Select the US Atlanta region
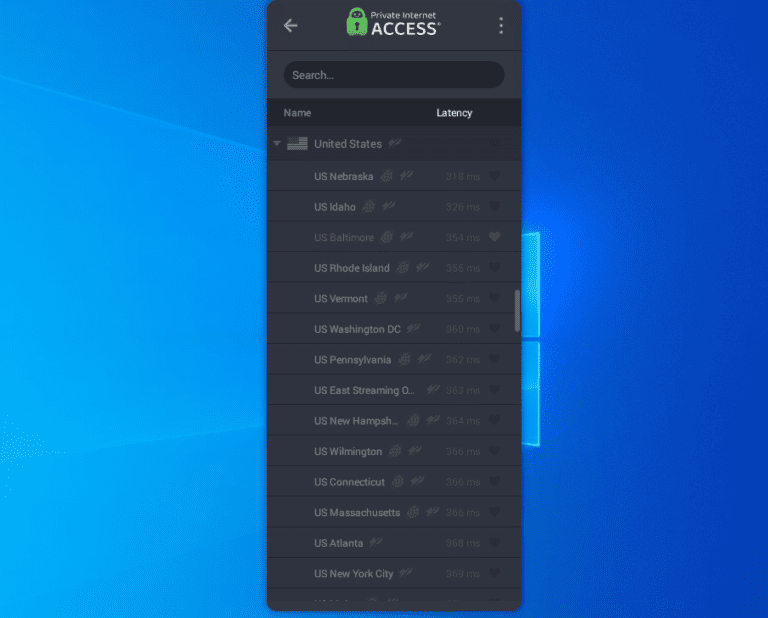Viewport: 768px width, 618px height. point(394,543)
